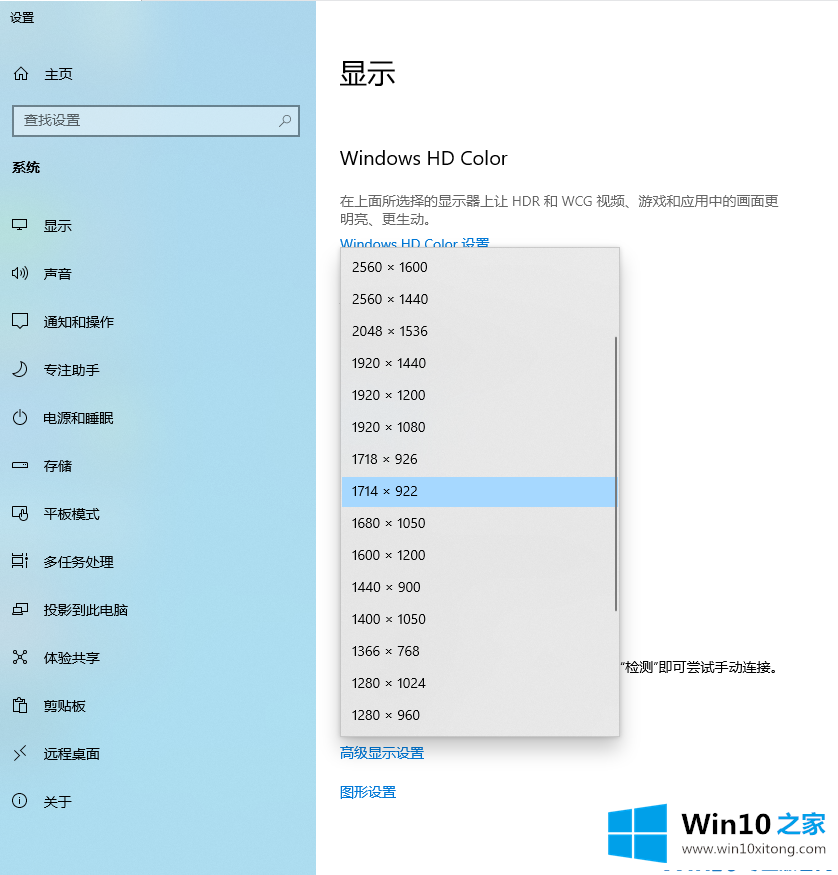
Task: Select 1718 × 926 resolution
Action: click(x=479, y=459)
